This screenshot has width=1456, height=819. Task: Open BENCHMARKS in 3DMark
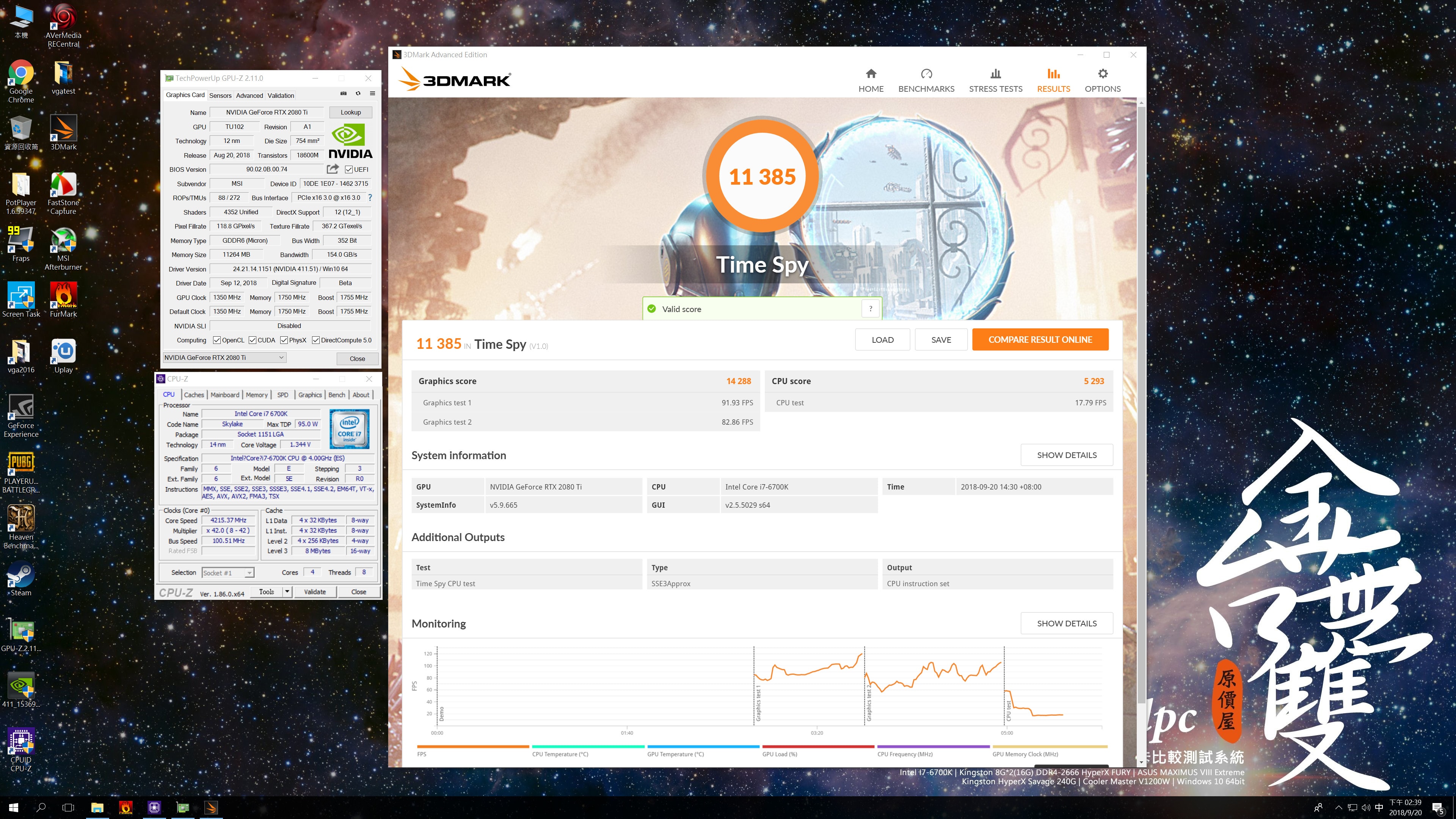[926, 81]
